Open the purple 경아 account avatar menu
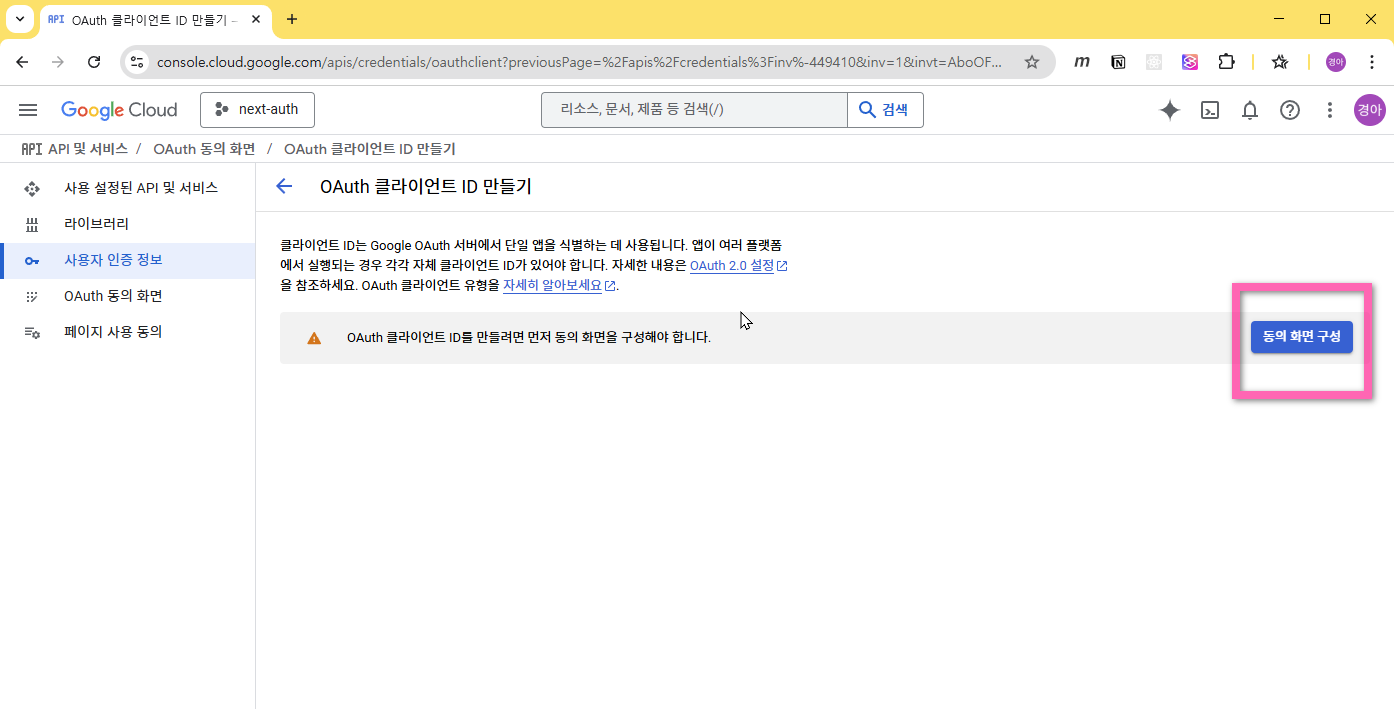The image size is (1394, 709). pyautogui.click(x=1369, y=110)
